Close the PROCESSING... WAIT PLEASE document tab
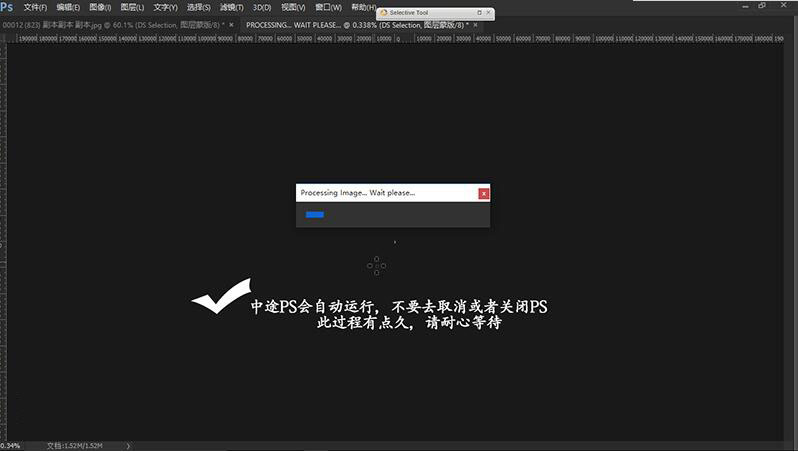 (x=475, y=24)
